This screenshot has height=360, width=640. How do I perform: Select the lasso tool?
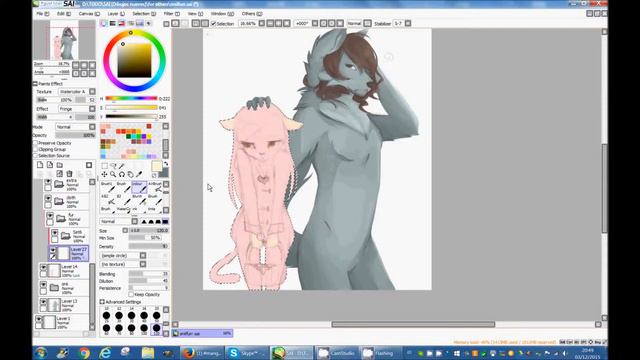tap(113, 166)
